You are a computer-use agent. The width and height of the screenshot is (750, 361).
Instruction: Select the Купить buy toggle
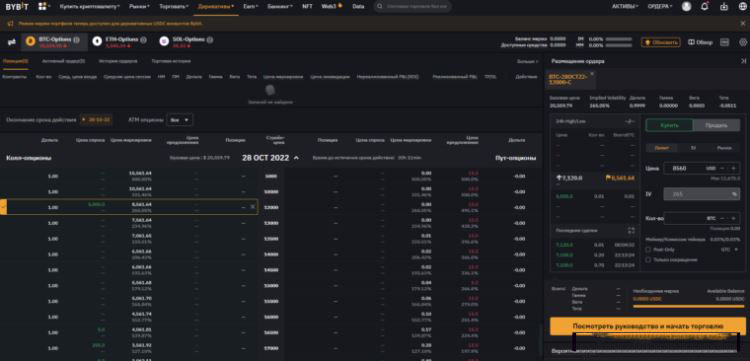(x=669, y=125)
